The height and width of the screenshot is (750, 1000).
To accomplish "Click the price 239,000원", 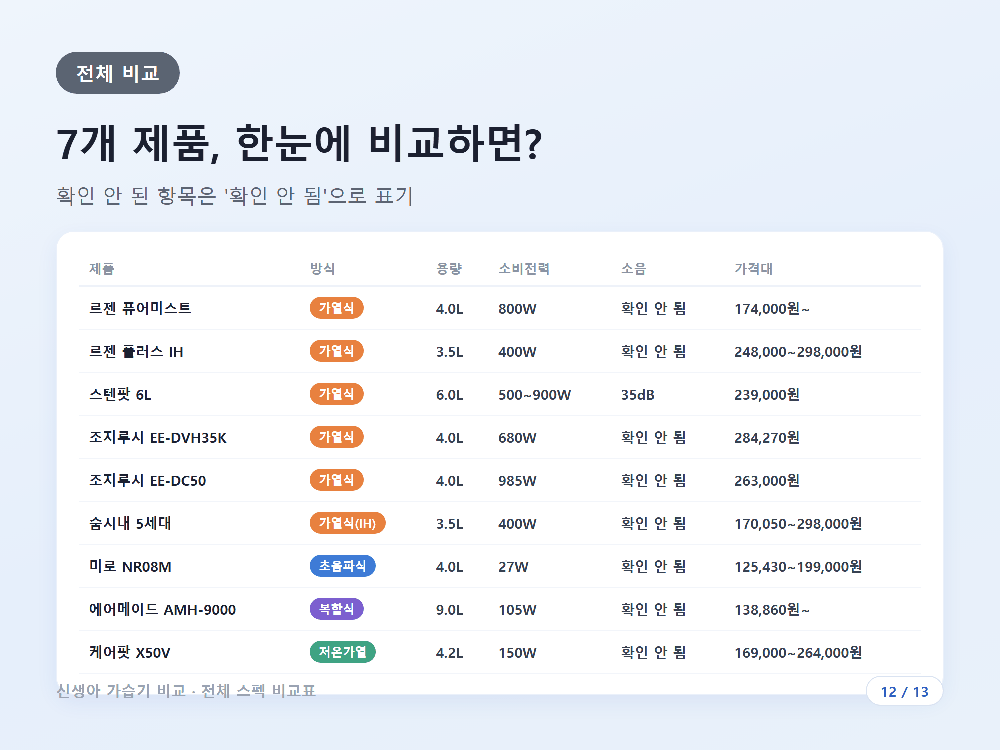I will tap(767, 395).
